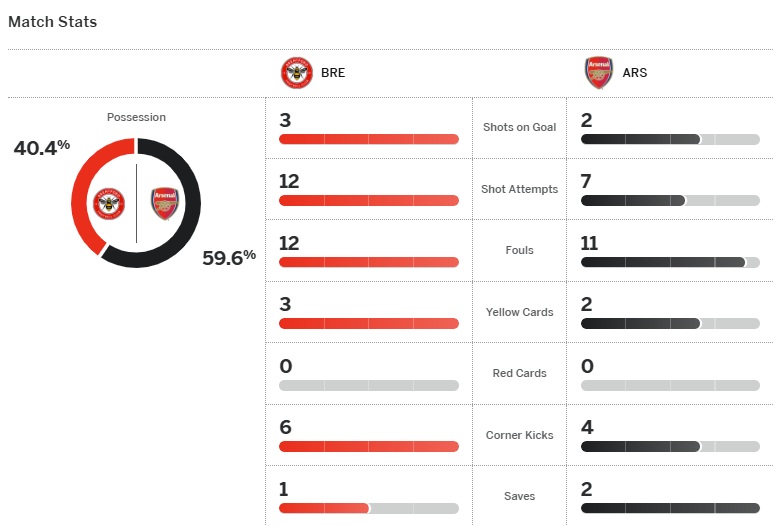
Task: Click Brentford's Corner Kicks bar
Action: tap(369, 447)
